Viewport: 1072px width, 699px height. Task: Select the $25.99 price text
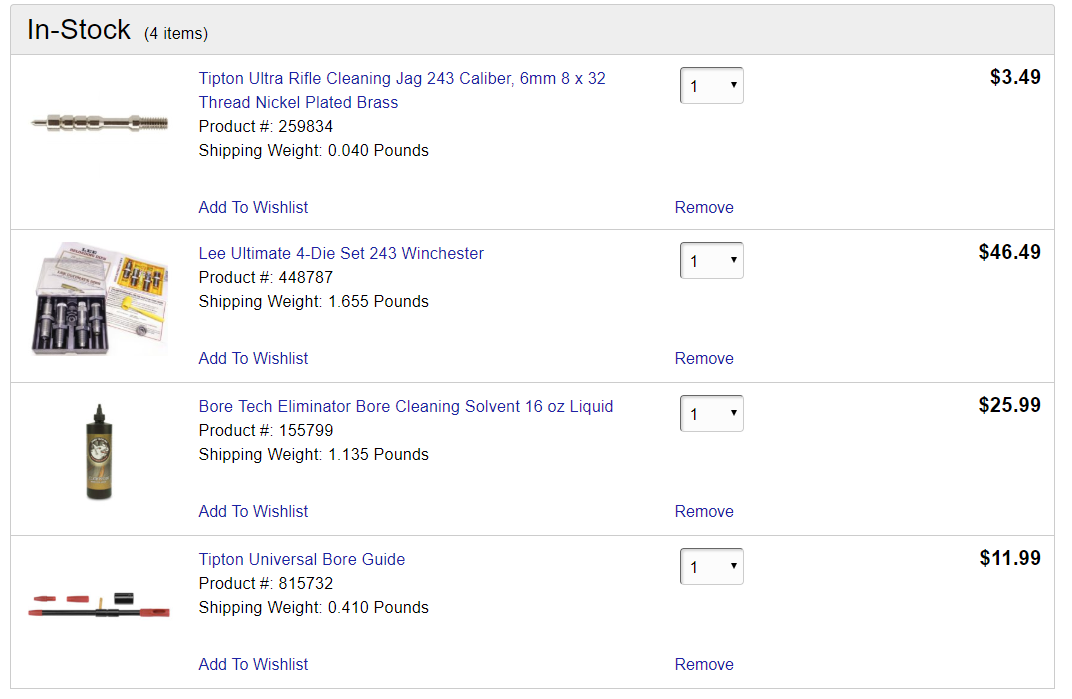click(1010, 405)
